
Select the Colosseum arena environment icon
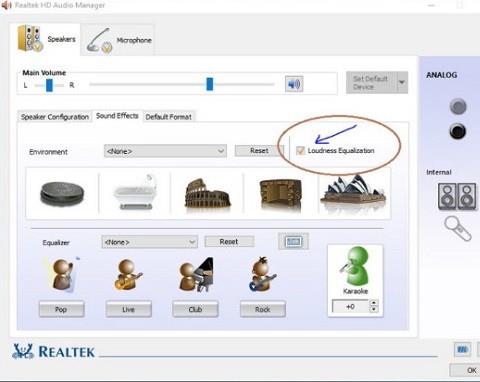point(207,194)
